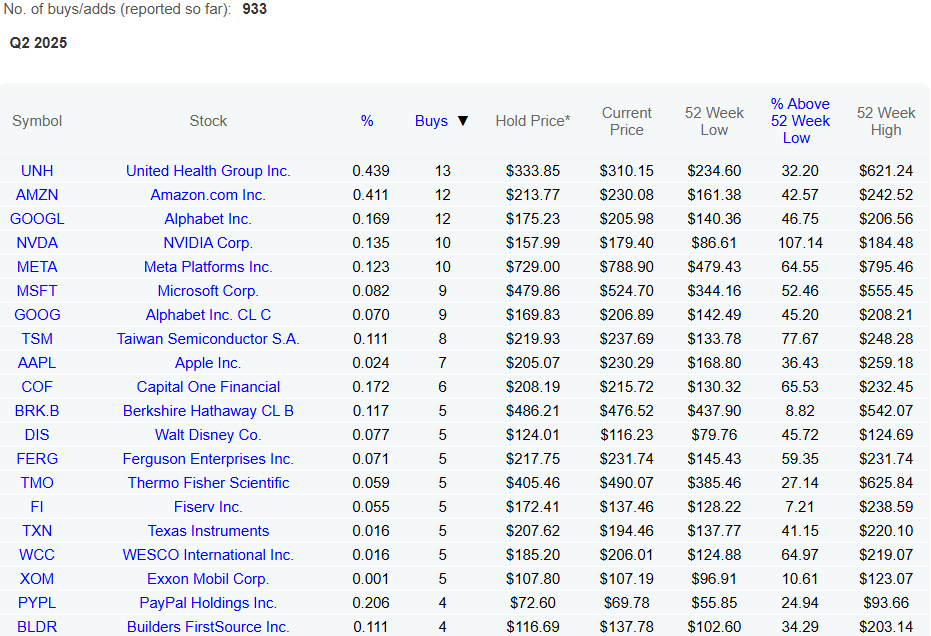This screenshot has width=931, height=636.
Task: Click AMZN portfolio percent 0.411
Action: coord(370,195)
